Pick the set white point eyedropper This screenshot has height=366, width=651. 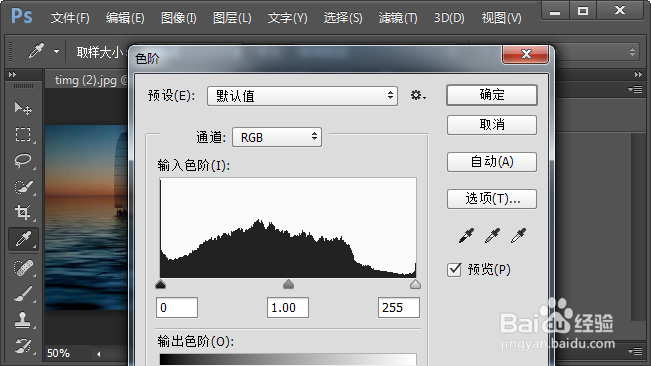coord(519,235)
